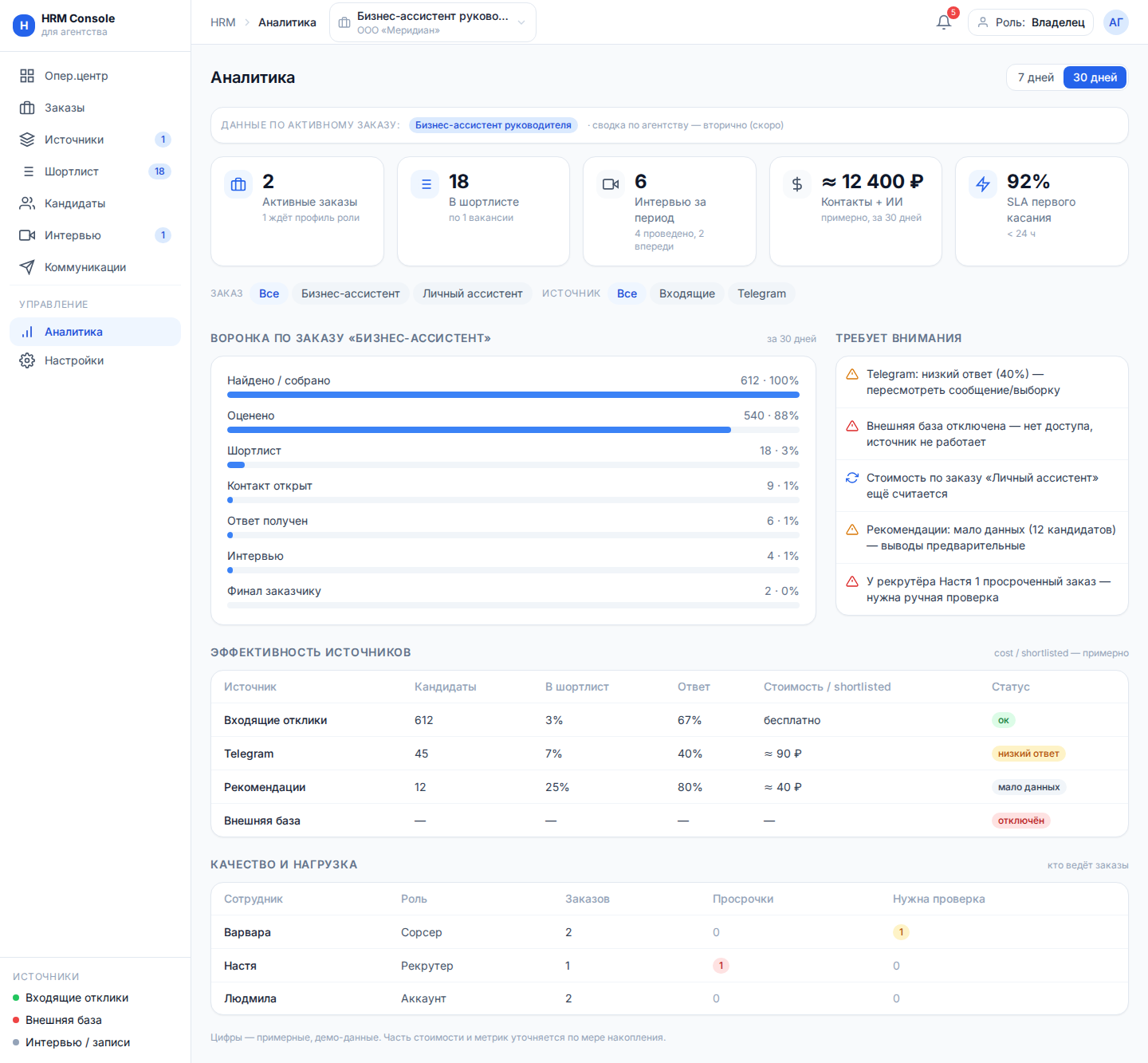
Task: Go to Аналитика sidebar item
Action: (95, 332)
